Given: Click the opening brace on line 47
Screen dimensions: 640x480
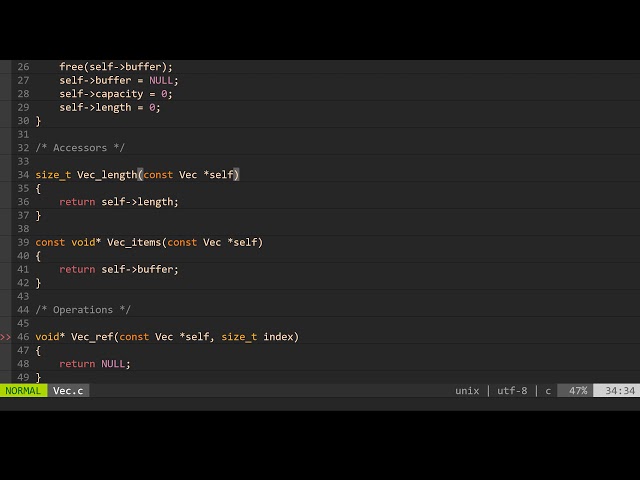Looking at the screenshot, I should click(x=38, y=351).
